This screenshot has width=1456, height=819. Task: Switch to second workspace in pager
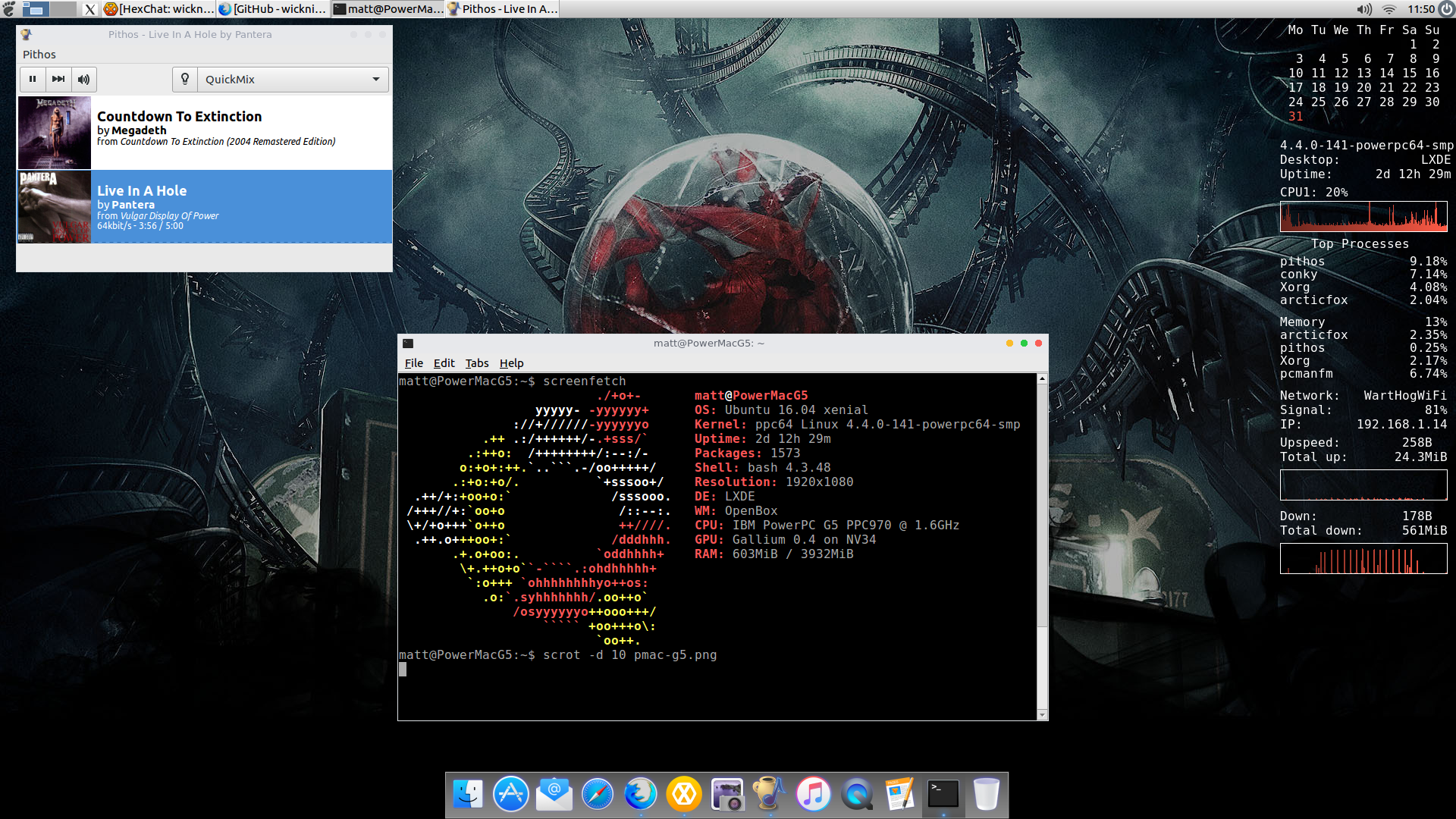63,9
